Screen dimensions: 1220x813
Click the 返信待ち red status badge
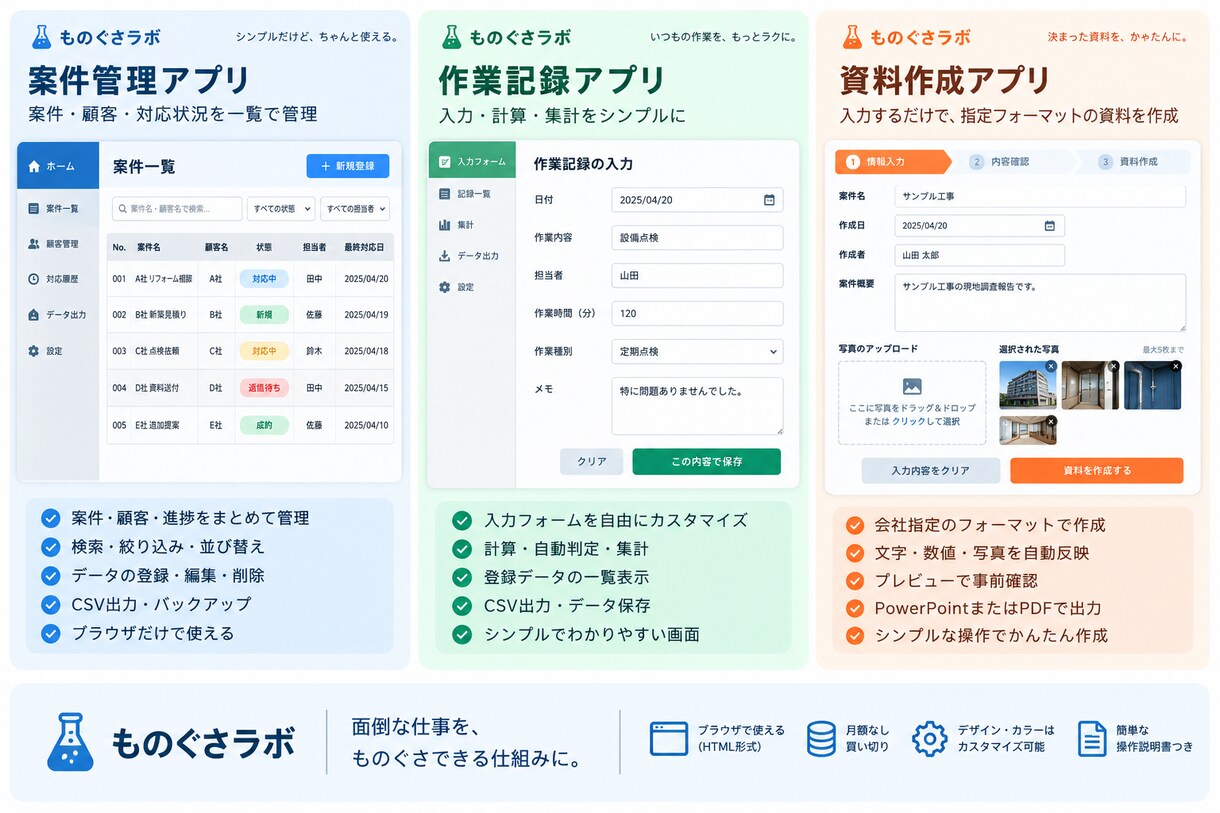pos(264,388)
